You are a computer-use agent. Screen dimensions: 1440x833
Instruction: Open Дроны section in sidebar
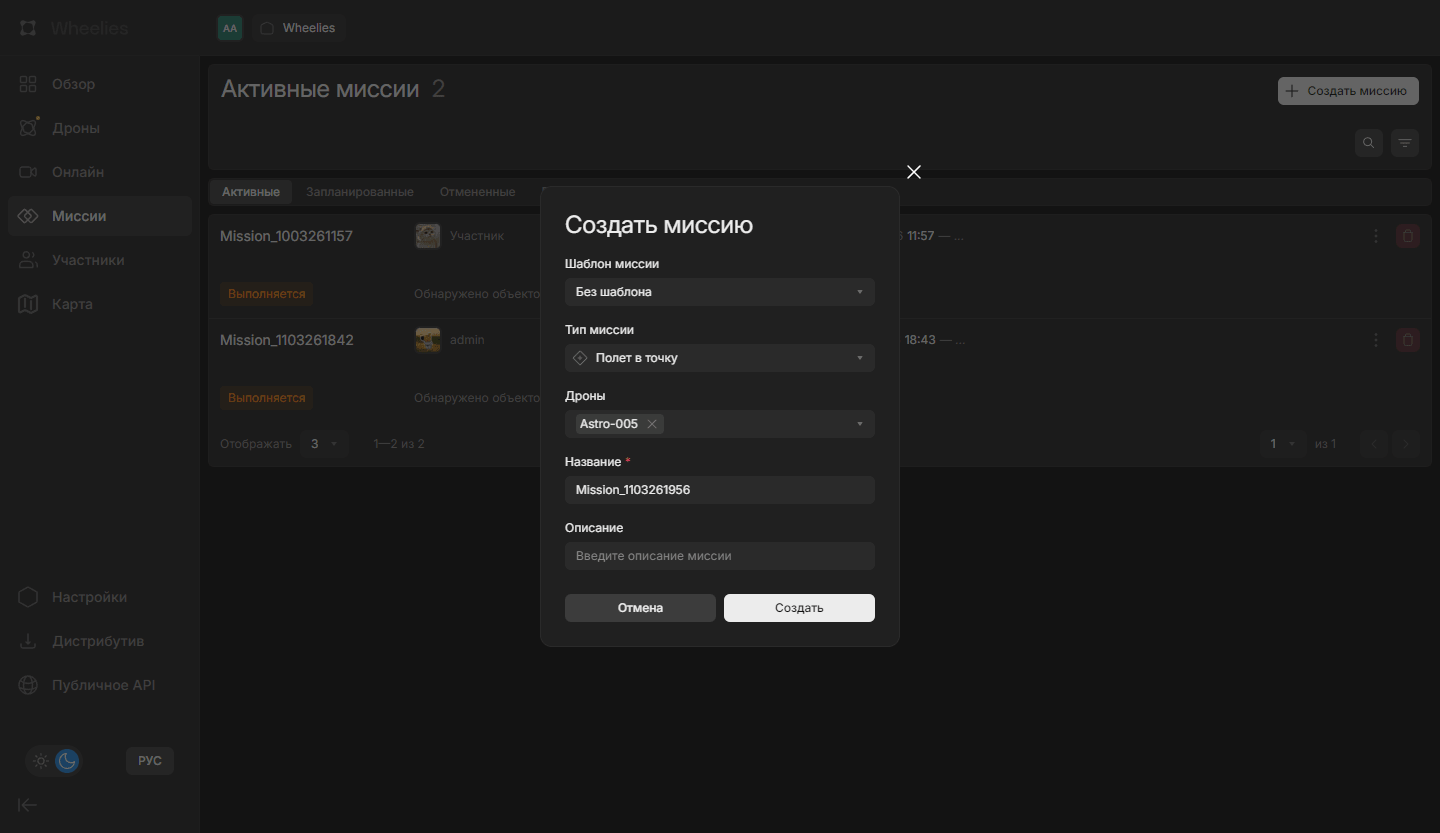tap(75, 128)
